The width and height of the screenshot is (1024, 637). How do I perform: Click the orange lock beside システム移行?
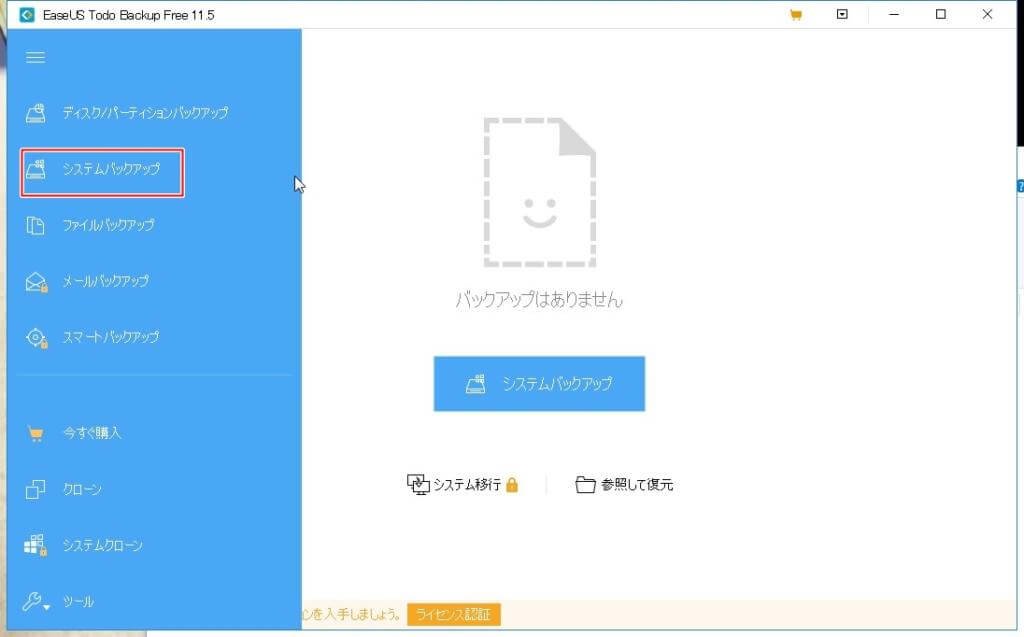click(512, 485)
